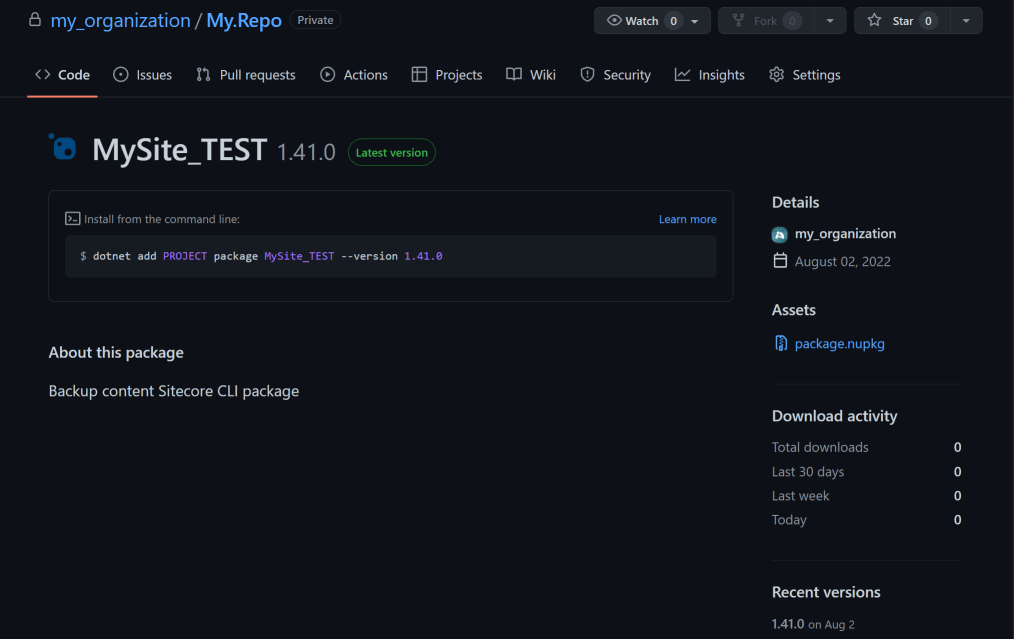Toggle Watch for this repository
This screenshot has width=1014, height=639.
(640, 21)
